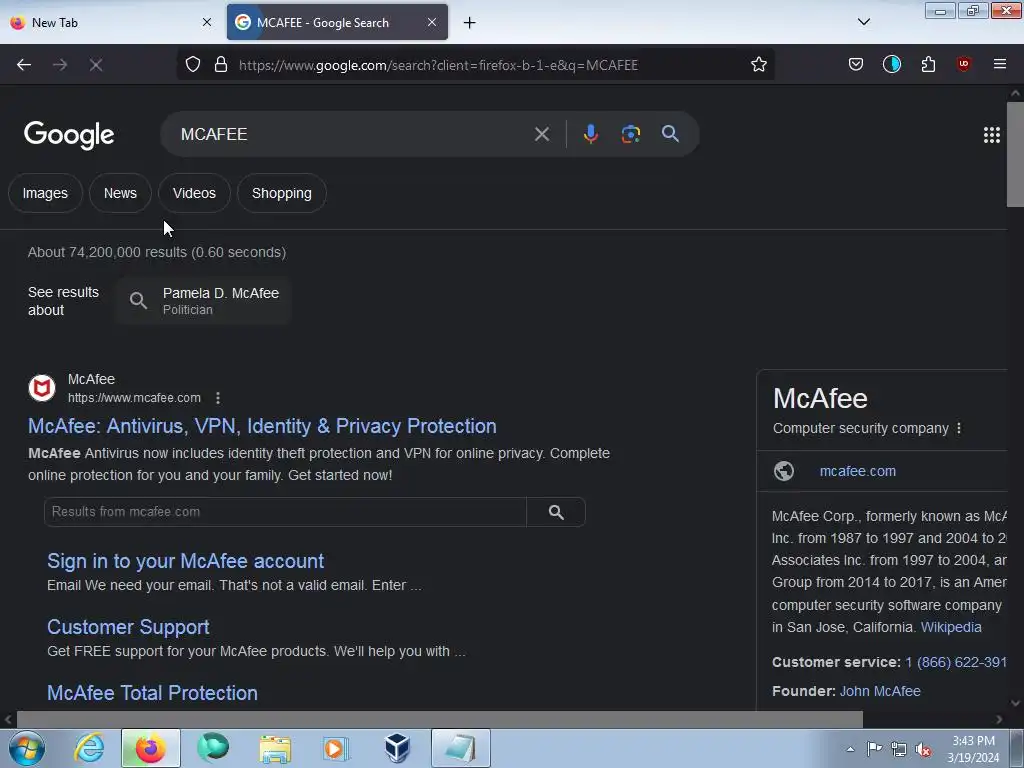
Task: Click the scroll down arrow on vertical scrollbar
Action: (x=1015, y=703)
